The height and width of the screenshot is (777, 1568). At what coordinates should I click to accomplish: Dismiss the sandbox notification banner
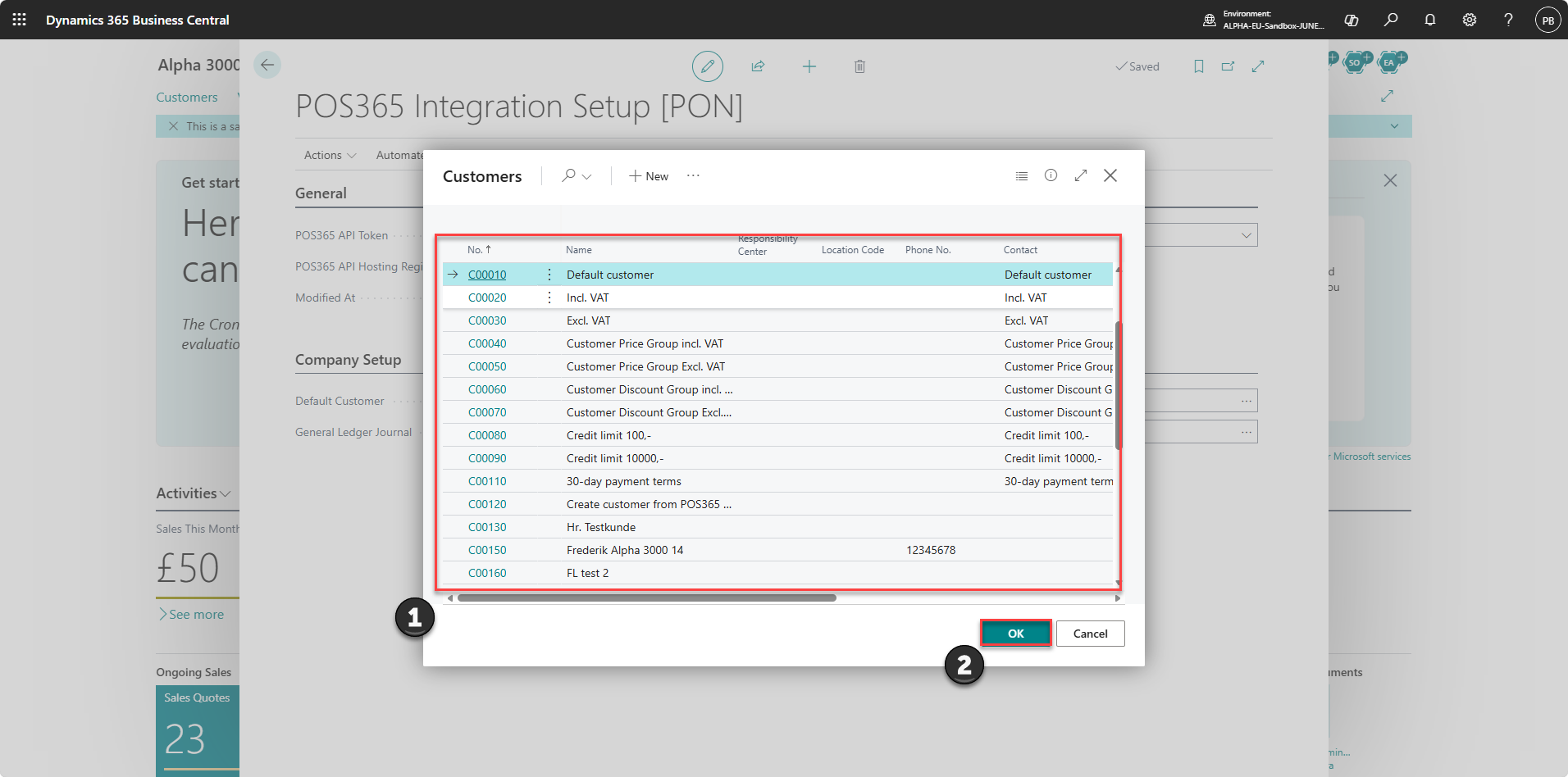pyautogui.click(x=173, y=126)
